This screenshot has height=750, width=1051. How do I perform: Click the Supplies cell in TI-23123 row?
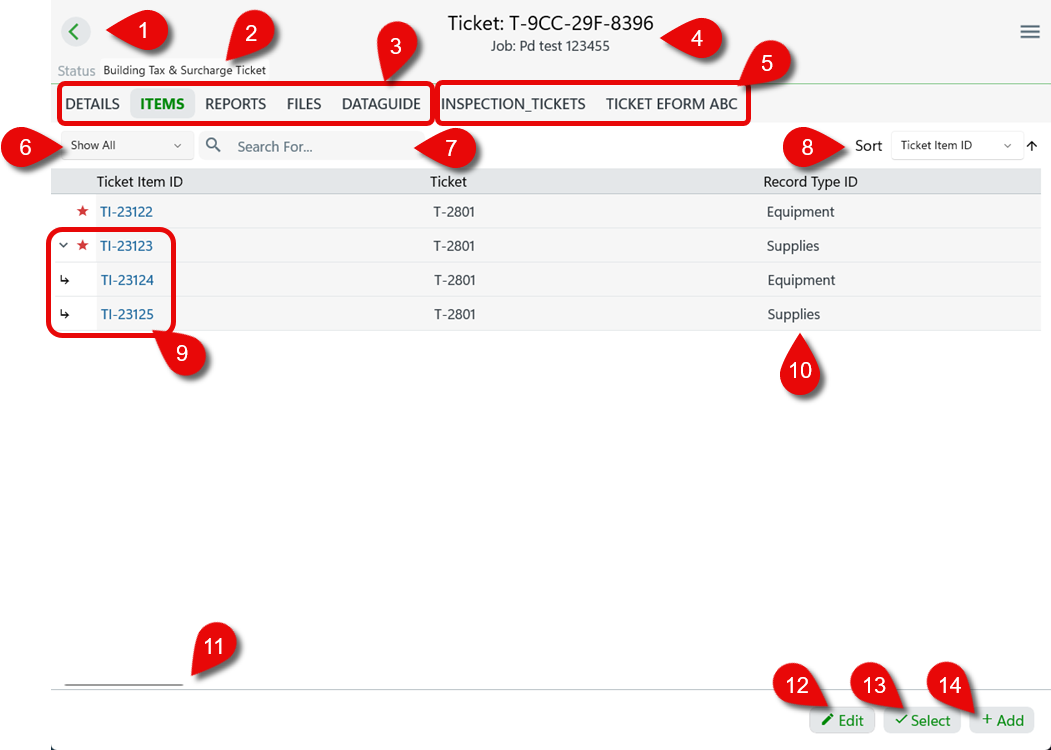792,246
